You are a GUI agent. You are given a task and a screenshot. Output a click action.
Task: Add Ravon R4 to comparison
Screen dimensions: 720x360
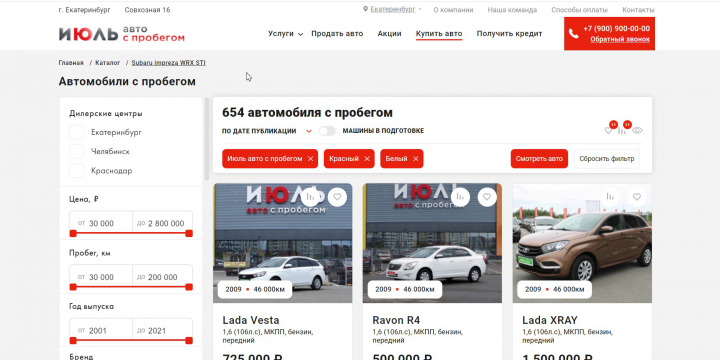pyautogui.click(x=460, y=197)
